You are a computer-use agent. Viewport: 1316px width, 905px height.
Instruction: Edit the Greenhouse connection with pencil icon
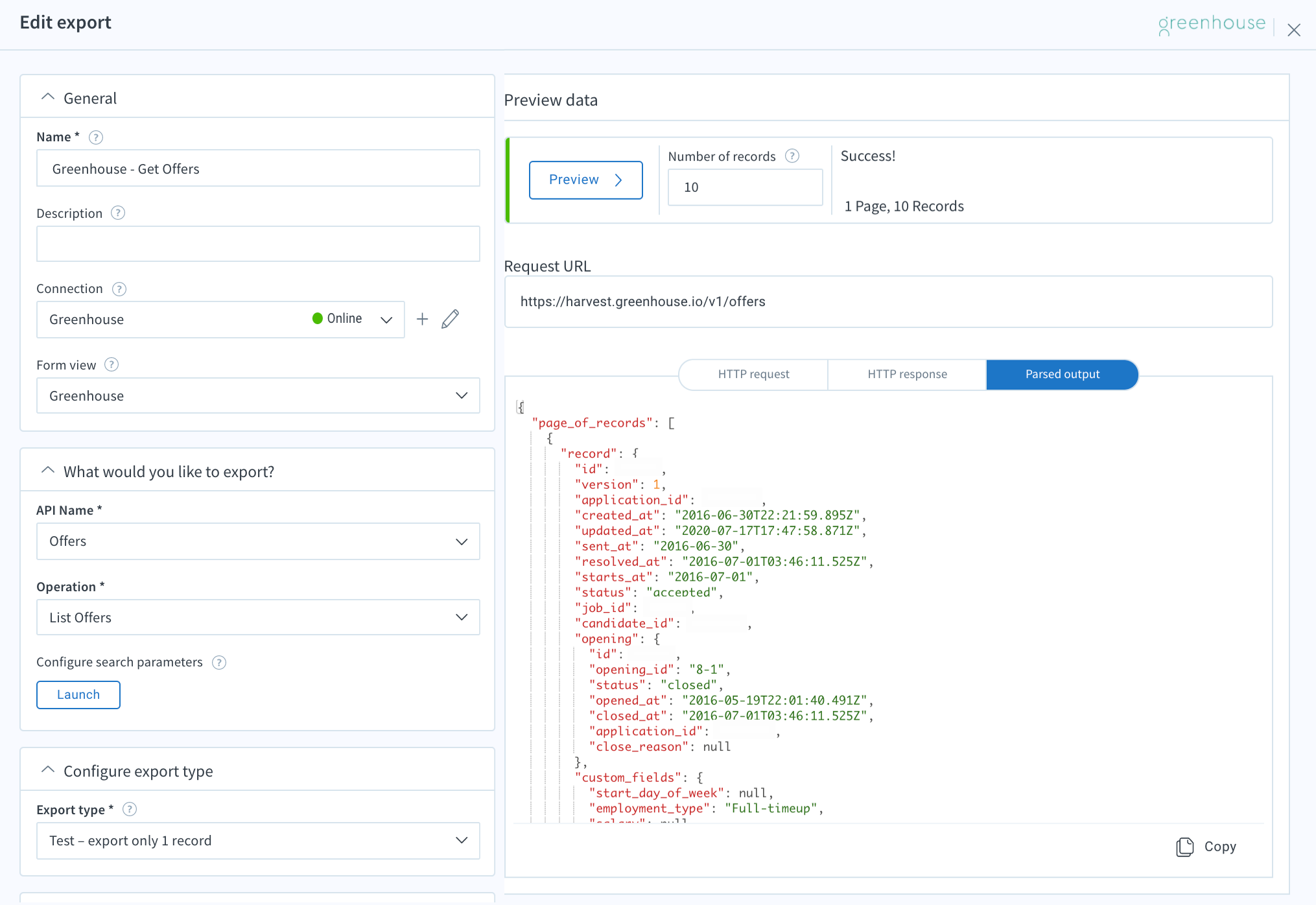click(x=451, y=319)
